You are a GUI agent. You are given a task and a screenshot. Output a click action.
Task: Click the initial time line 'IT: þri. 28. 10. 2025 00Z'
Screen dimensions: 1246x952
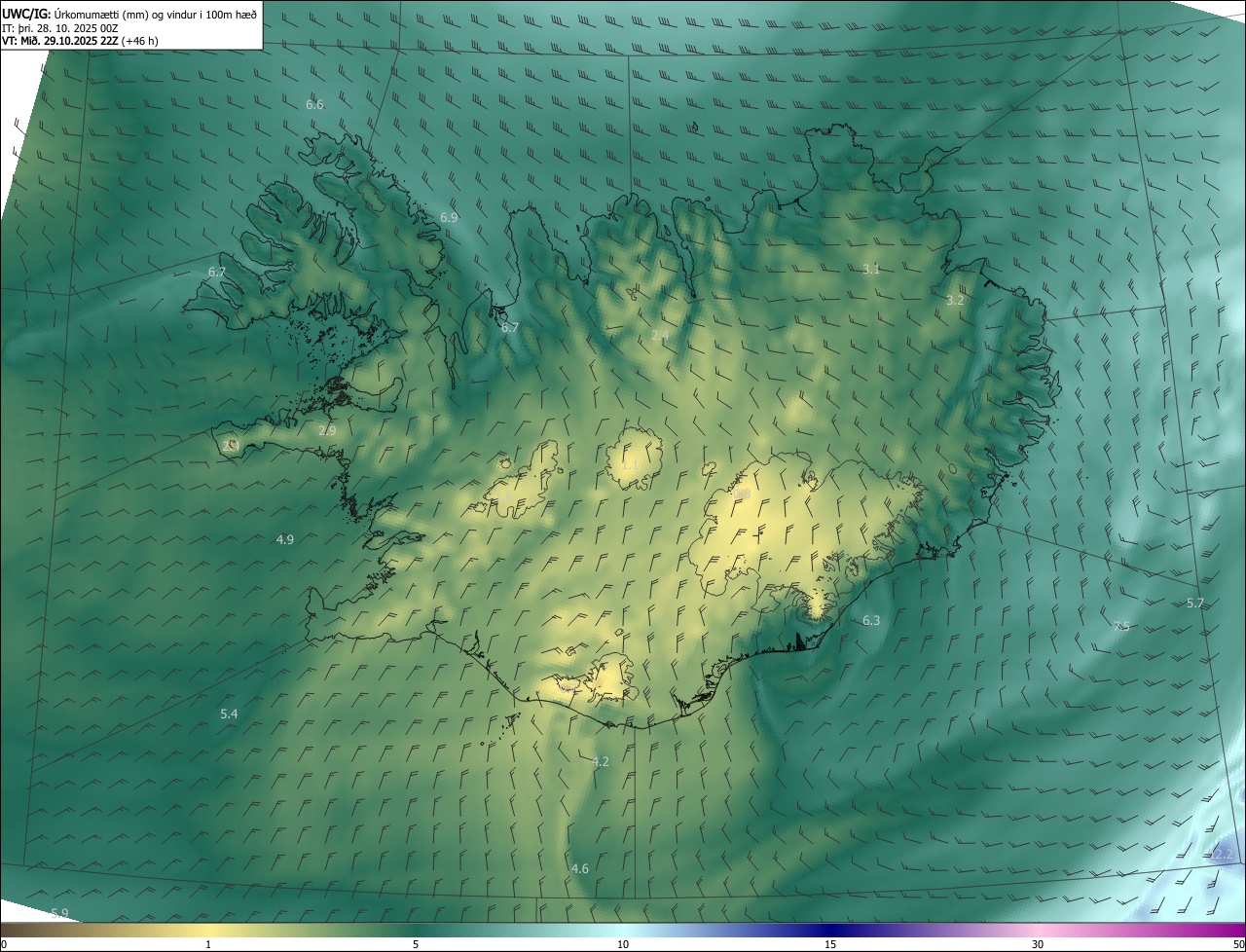pos(60,28)
